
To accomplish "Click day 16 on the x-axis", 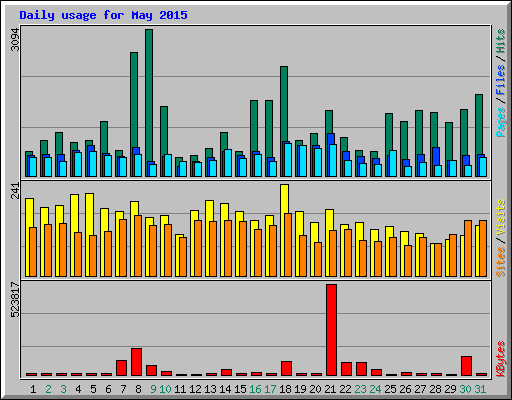I will click(x=255, y=389).
